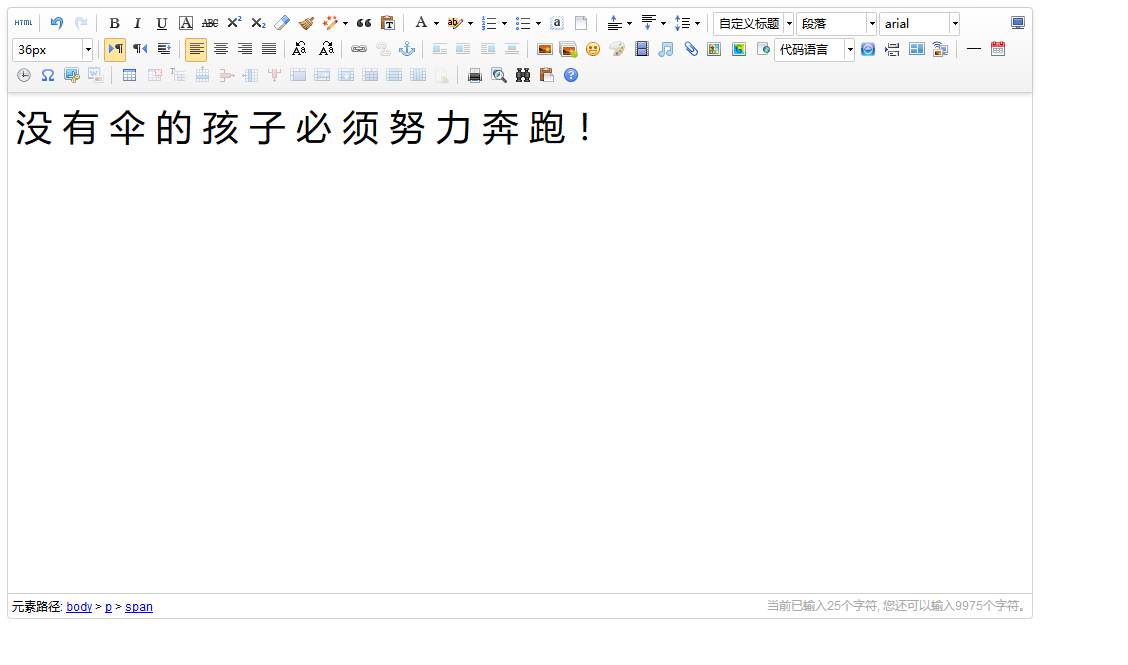
Task: Select the format painter brush
Action: [306, 23]
